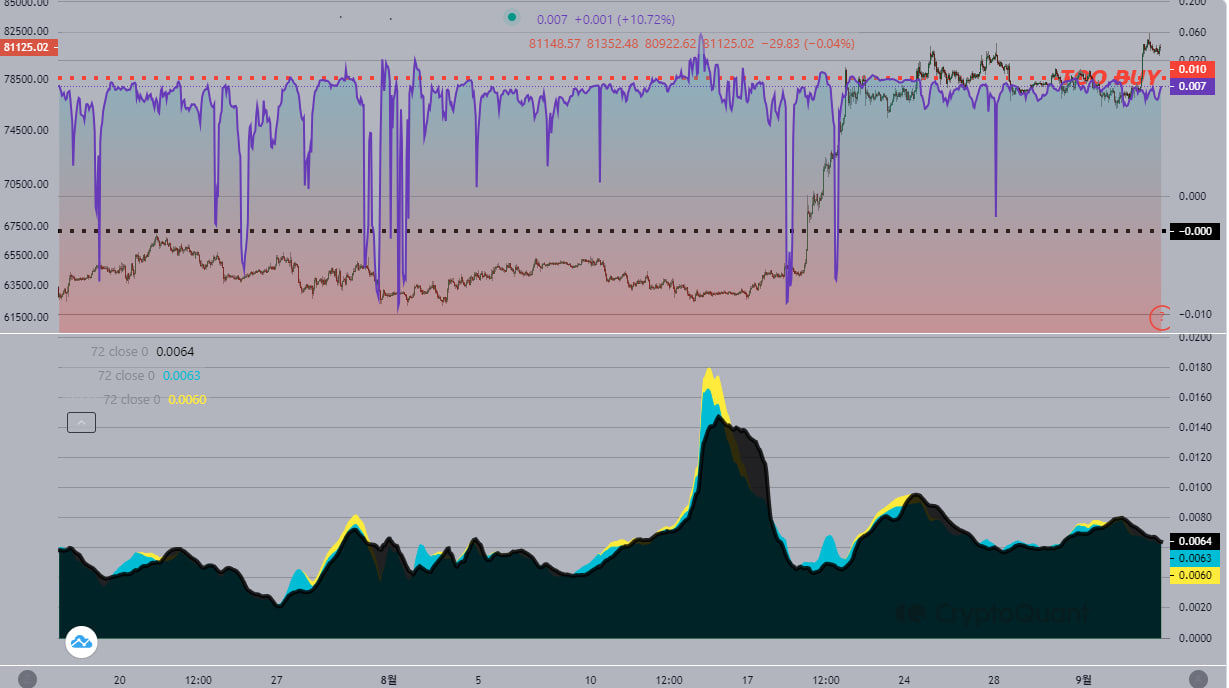Click the blue cloud chart logo icon
The height and width of the screenshot is (688, 1229).
(81, 642)
